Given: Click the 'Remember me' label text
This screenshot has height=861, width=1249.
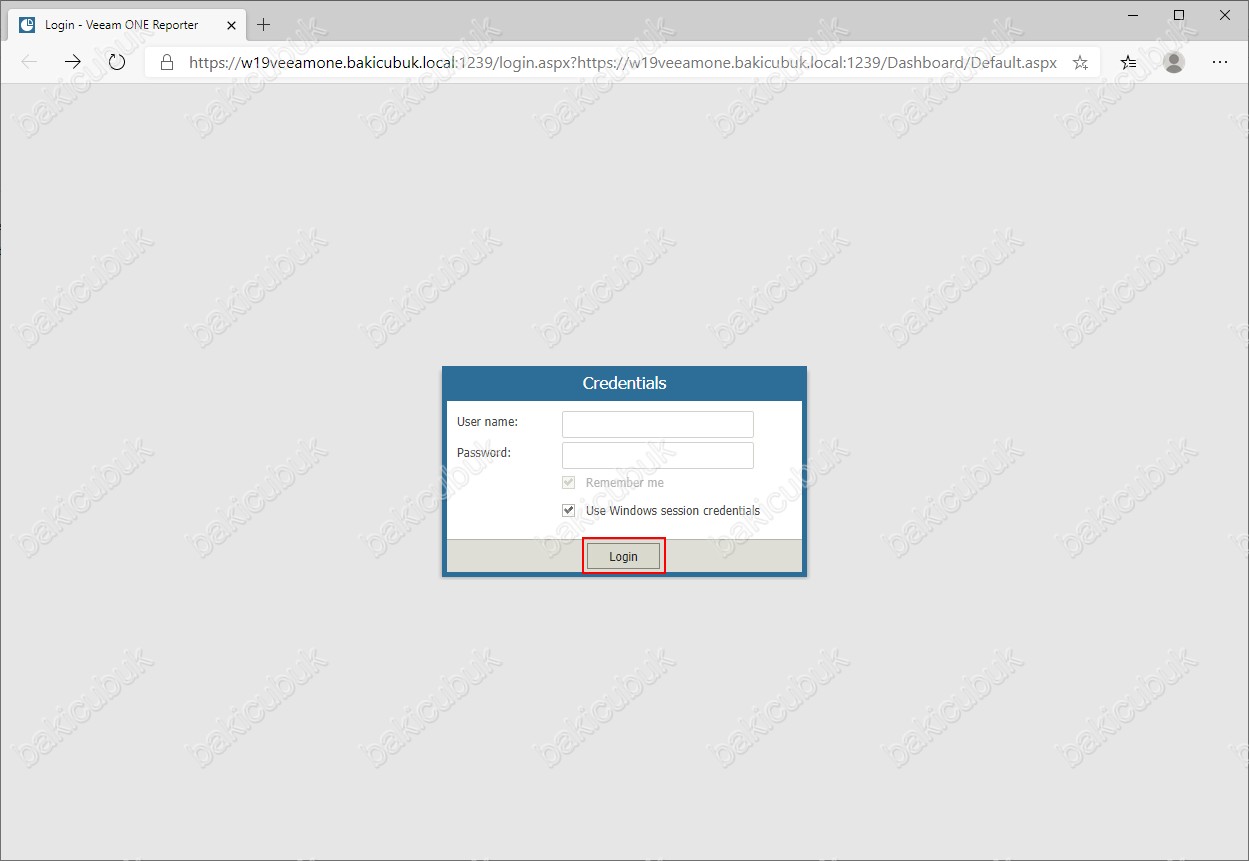Looking at the screenshot, I should pos(625,482).
